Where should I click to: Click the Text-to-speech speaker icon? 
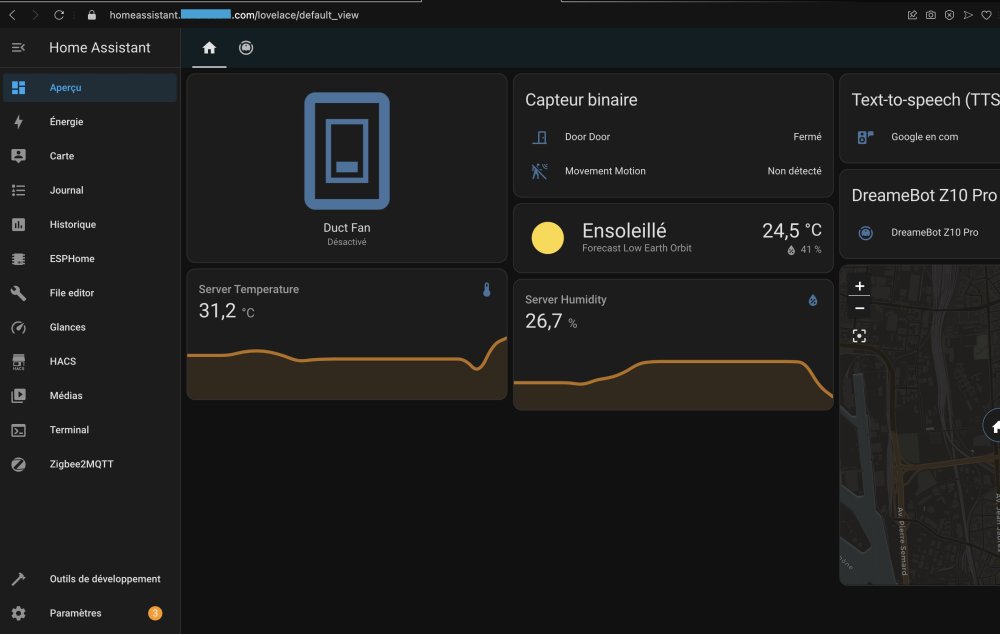865,136
